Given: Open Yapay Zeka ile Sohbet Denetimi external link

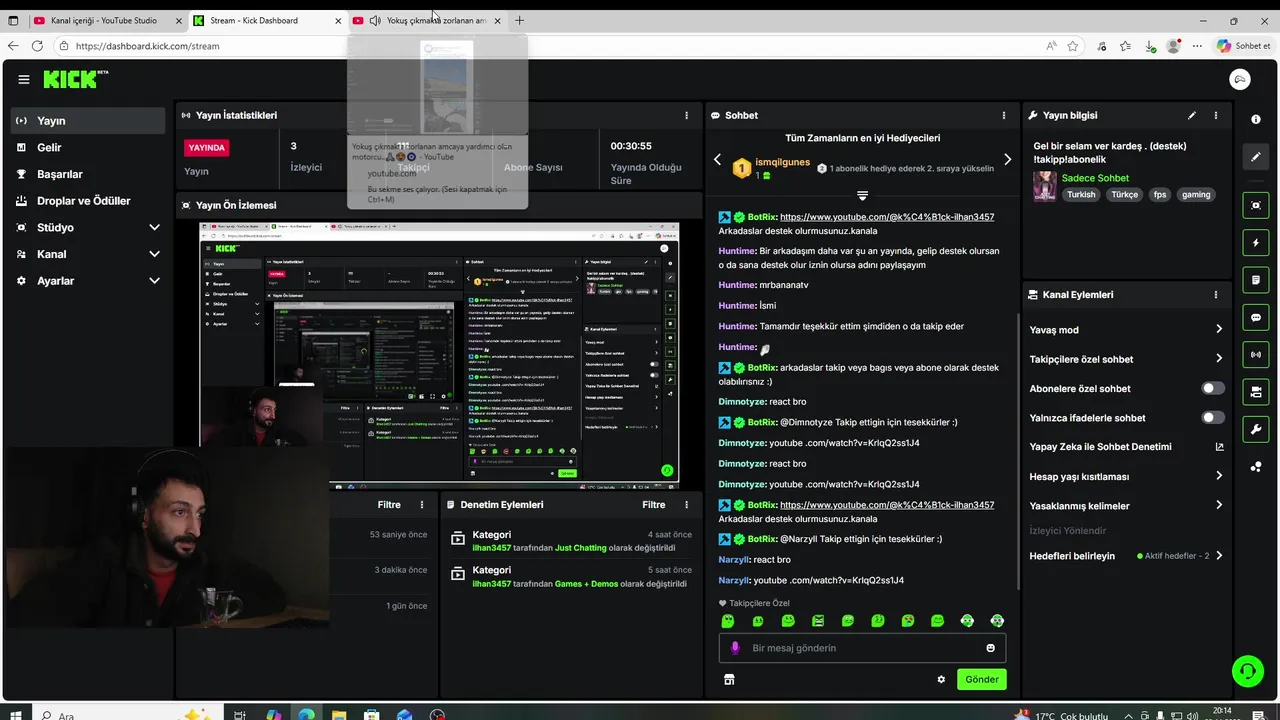Looking at the screenshot, I should (x=1219, y=447).
